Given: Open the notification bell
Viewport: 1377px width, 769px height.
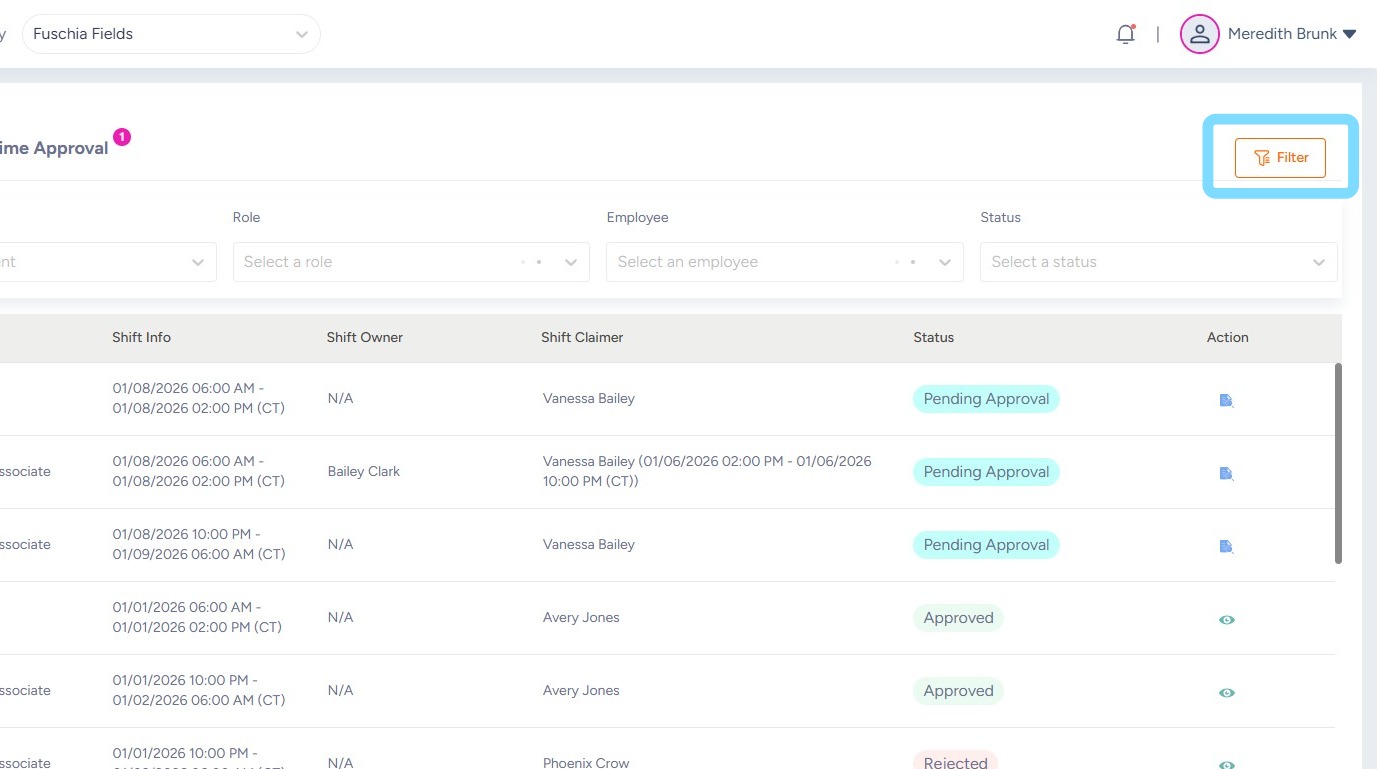Looking at the screenshot, I should pyautogui.click(x=1125, y=34).
